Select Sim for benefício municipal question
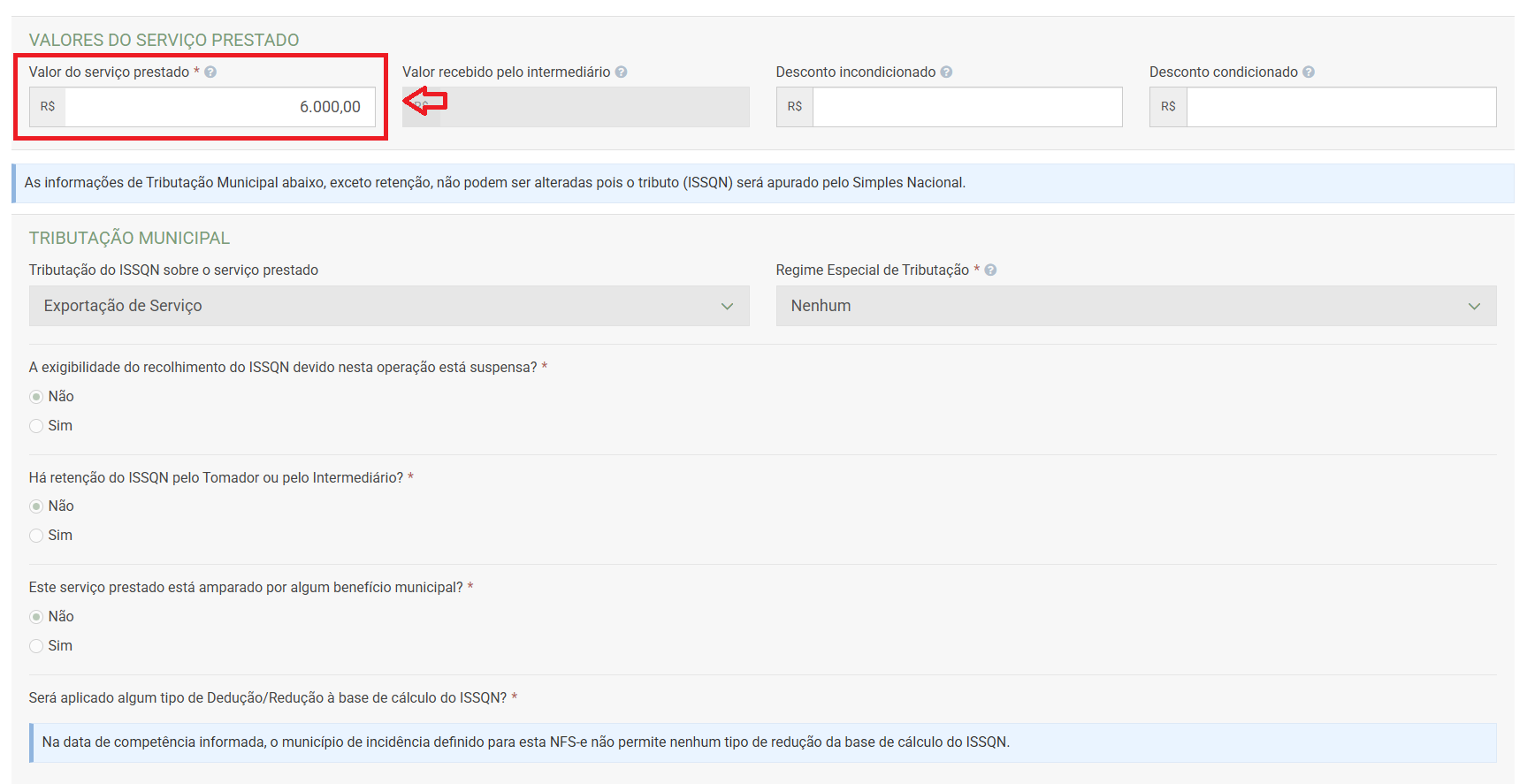Viewport: 1527px width, 784px height. pos(36,646)
